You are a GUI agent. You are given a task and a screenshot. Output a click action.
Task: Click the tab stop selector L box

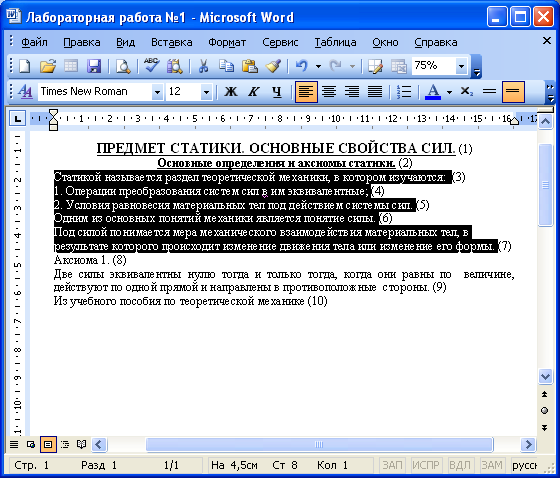point(18,118)
